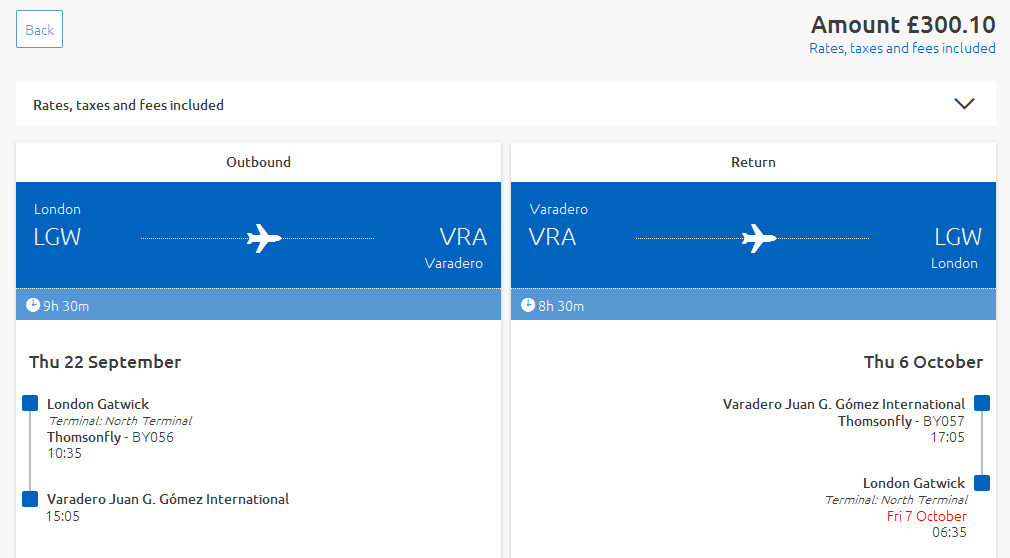This screenshot has width=1010, height=558.
Task: Click the outbound airplane icon
Action: (x=264, y=238)
